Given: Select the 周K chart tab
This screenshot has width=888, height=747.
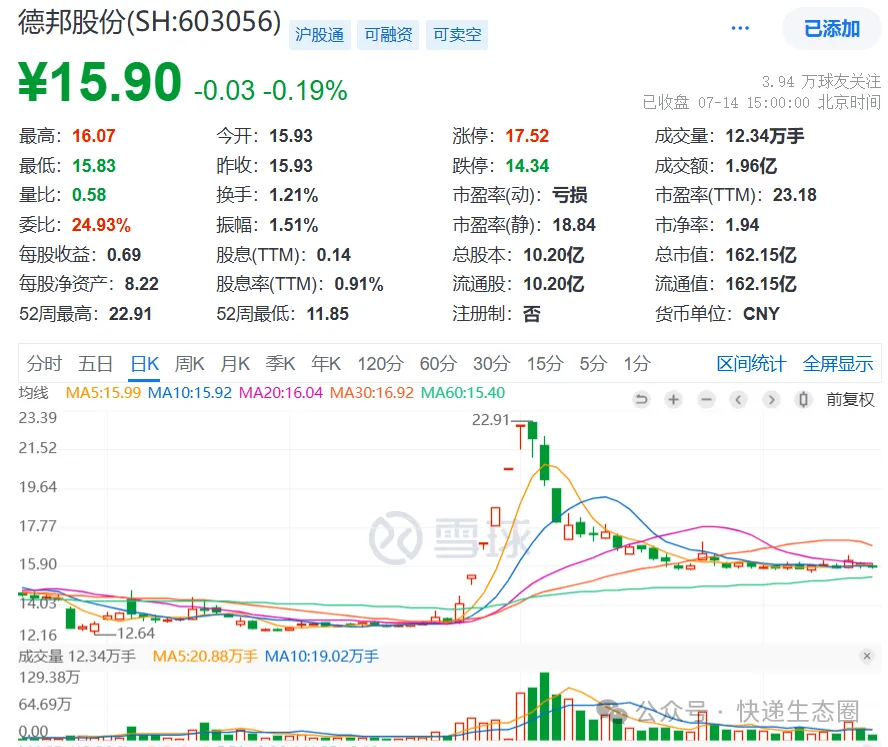Looking at the screenshot, I should 190,364.
